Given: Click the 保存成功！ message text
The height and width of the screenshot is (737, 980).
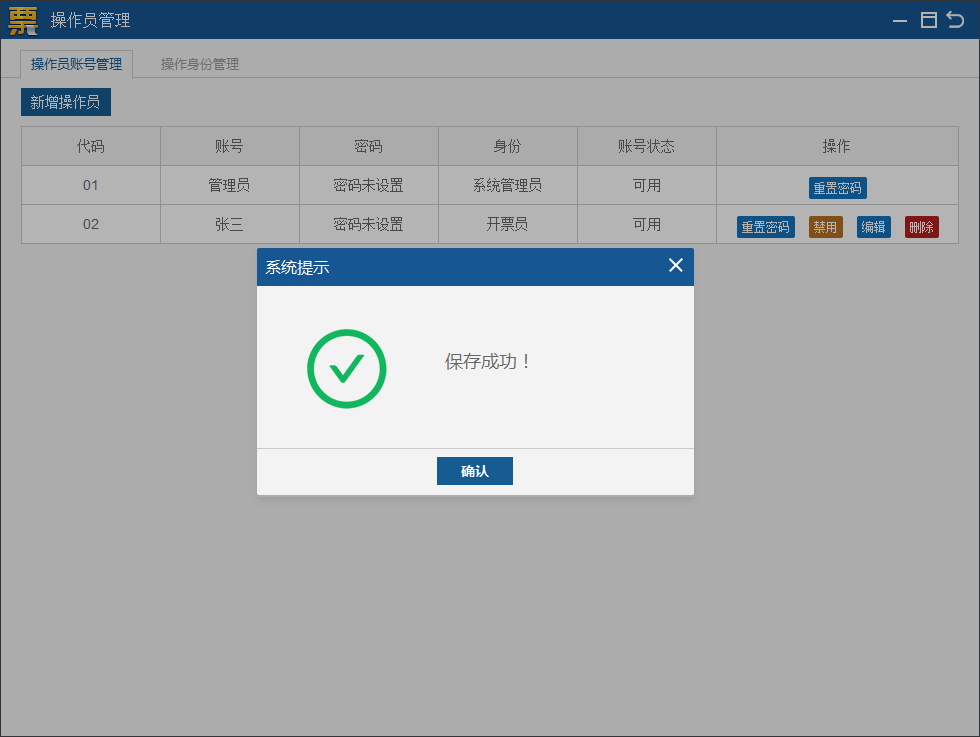Looking at the screenshot, I should [488, 361].
